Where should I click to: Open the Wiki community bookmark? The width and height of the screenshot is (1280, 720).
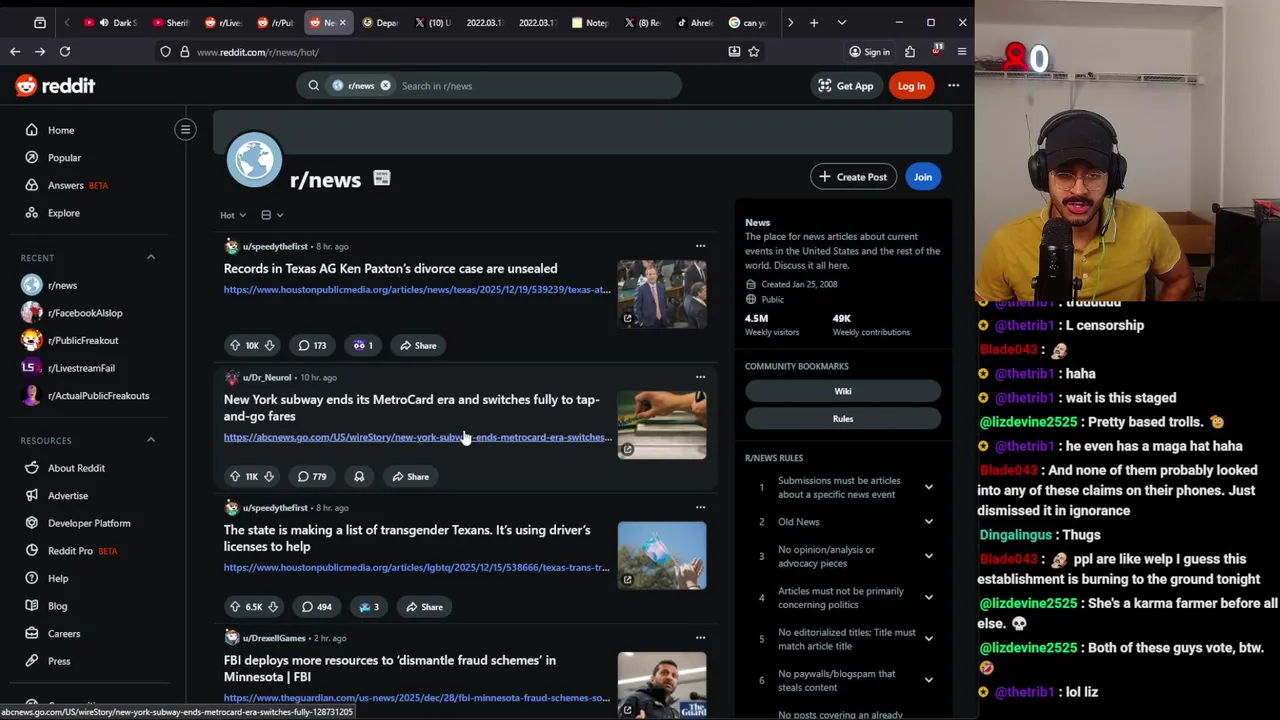click(x=843, y=391)
